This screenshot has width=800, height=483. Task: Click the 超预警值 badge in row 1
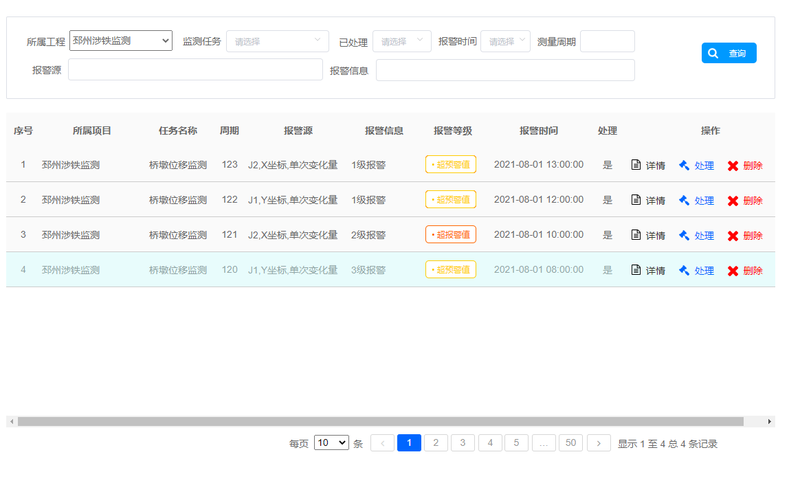point(451,164)
